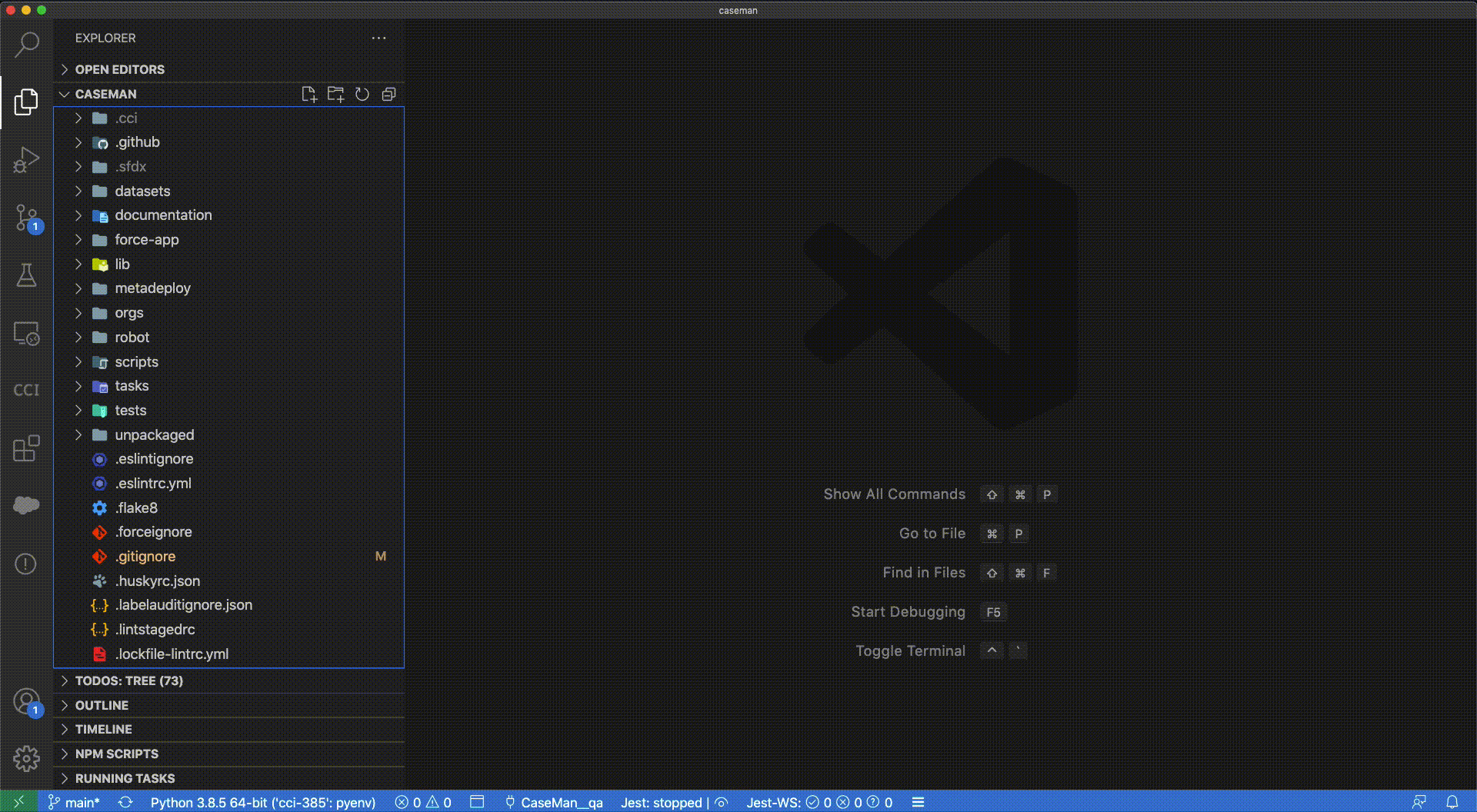Open the .forceignore file
This screenshot has height=812, width=1477.
[229, 532]
